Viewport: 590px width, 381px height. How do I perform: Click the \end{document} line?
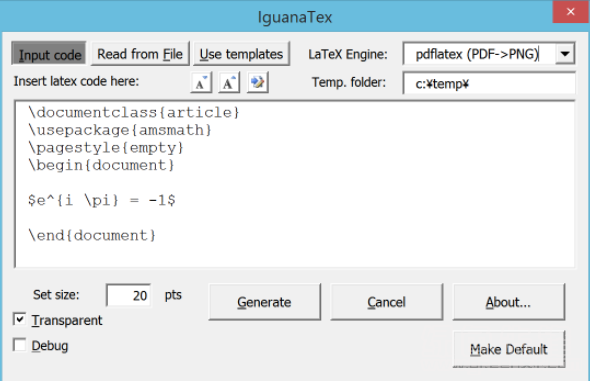[x=92, y=235]
